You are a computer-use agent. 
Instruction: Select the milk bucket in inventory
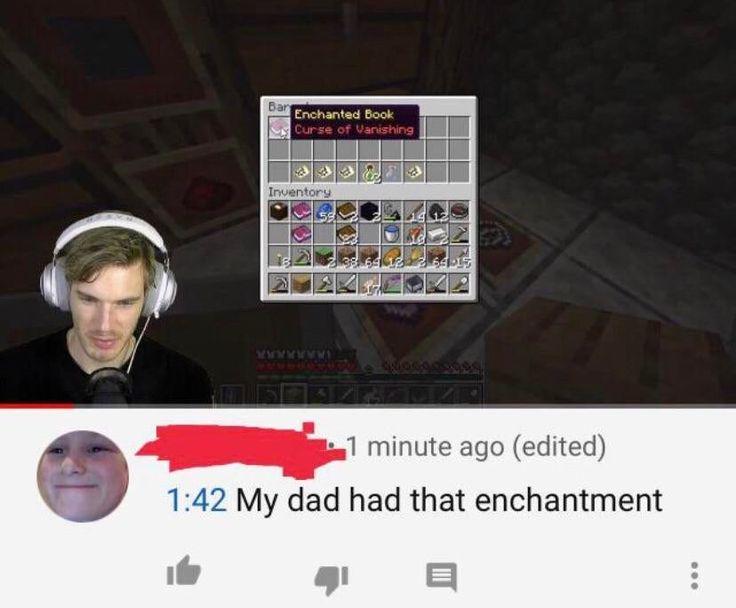tap(391, 233)
